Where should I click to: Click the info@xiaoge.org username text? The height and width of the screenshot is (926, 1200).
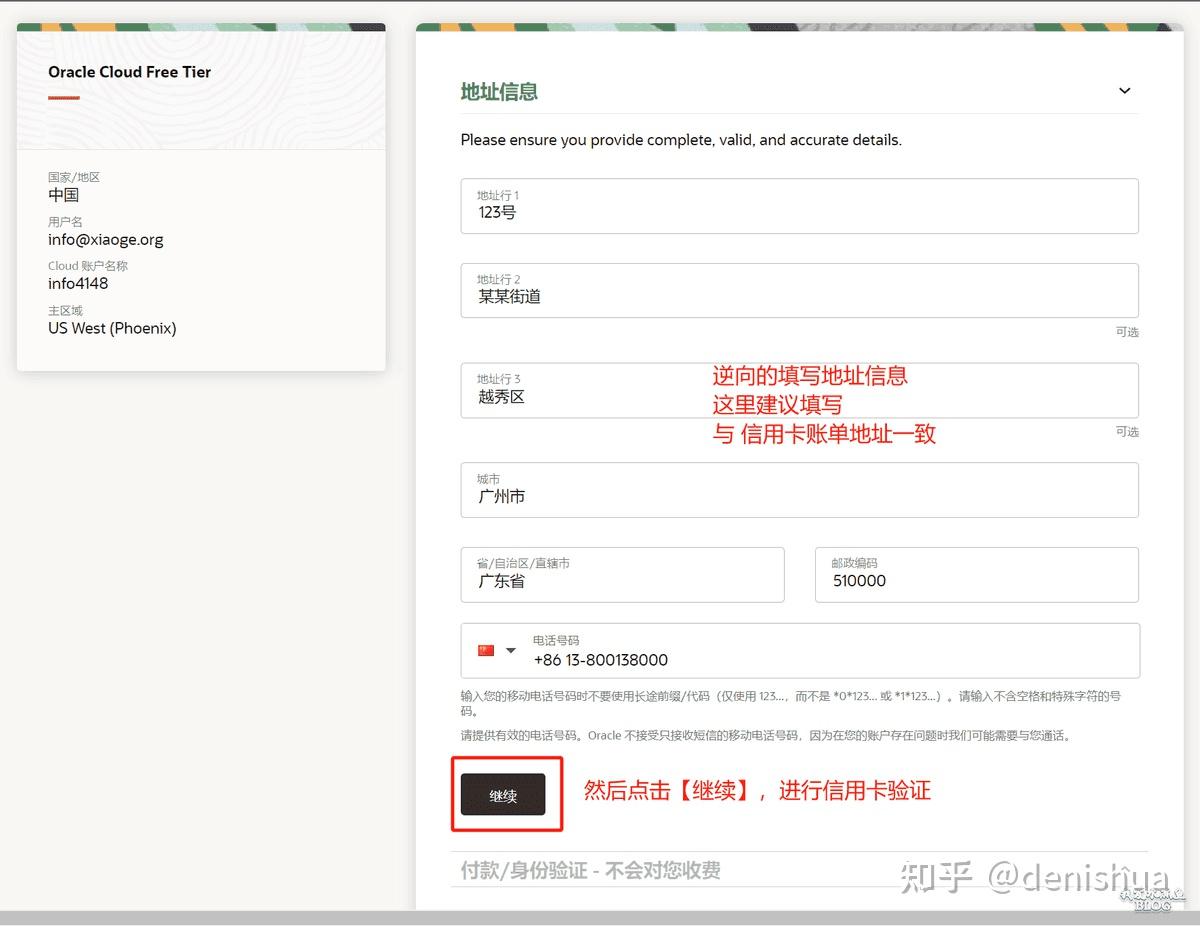click(x=106, y=239)
